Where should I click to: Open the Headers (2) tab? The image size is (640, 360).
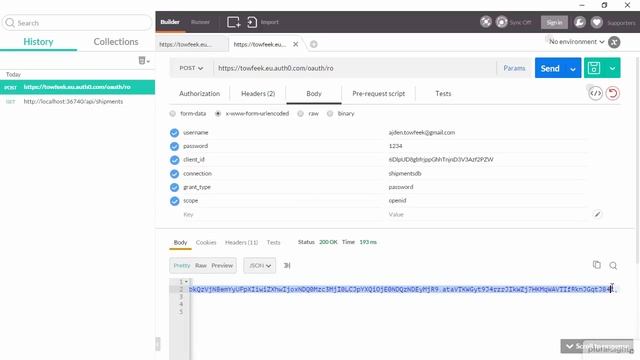click(x=258, y=93)
